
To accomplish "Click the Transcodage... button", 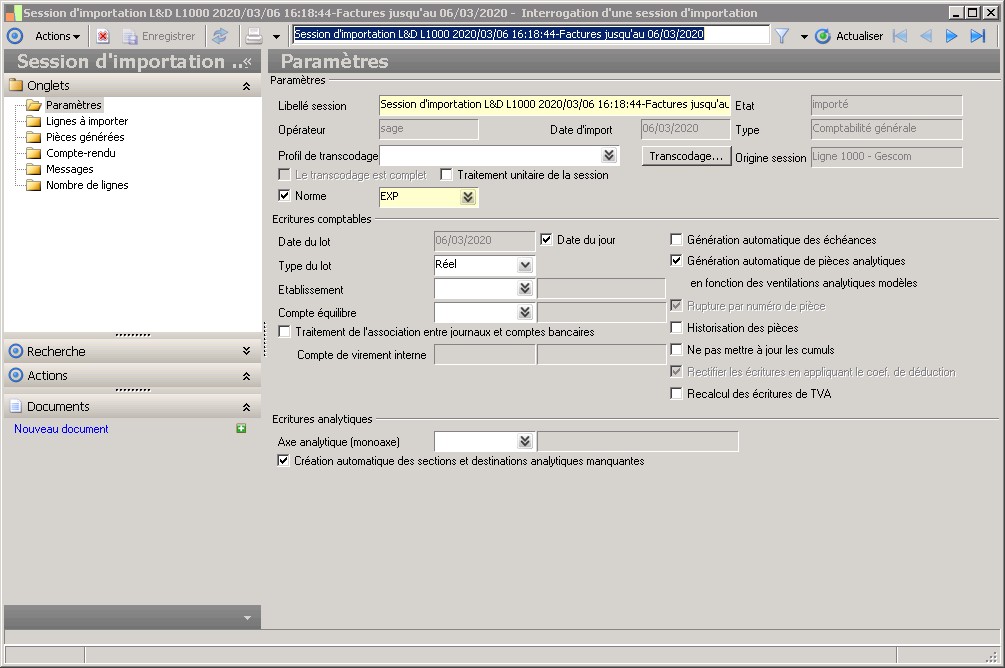I will tap(686, 157).
